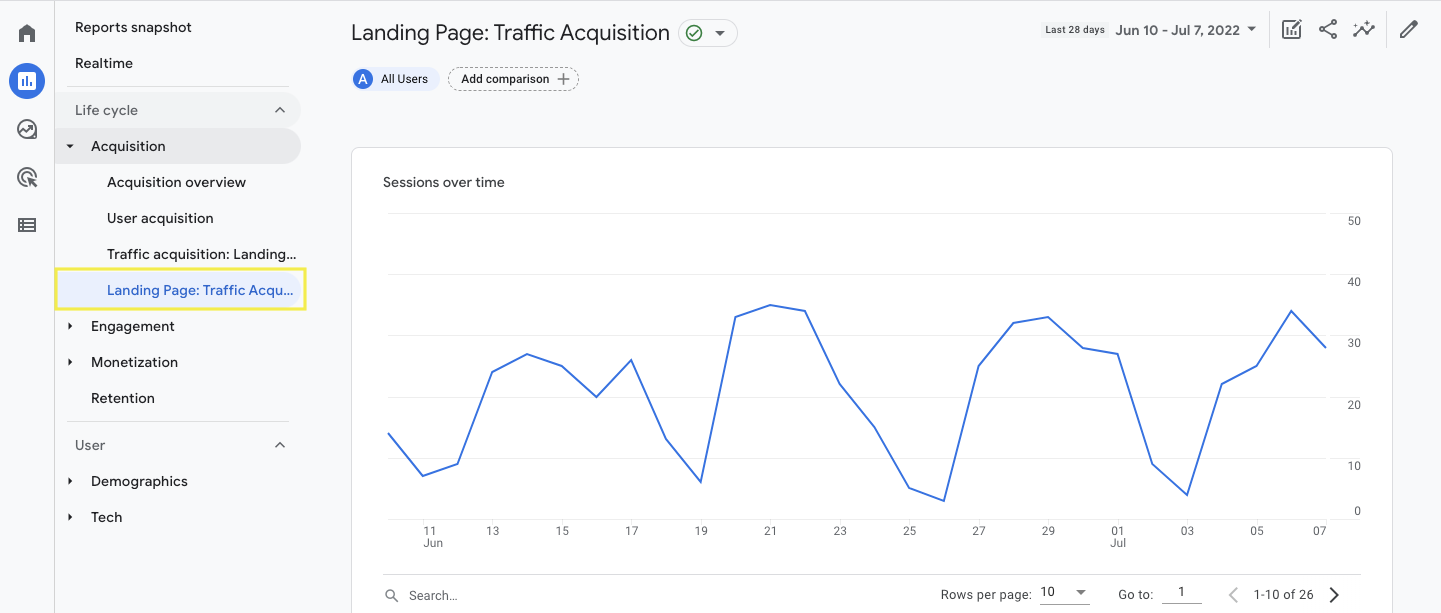Open the Rows per page dropdown
Viewport: 1441px width, 613px height.
tap(1065, 593)
